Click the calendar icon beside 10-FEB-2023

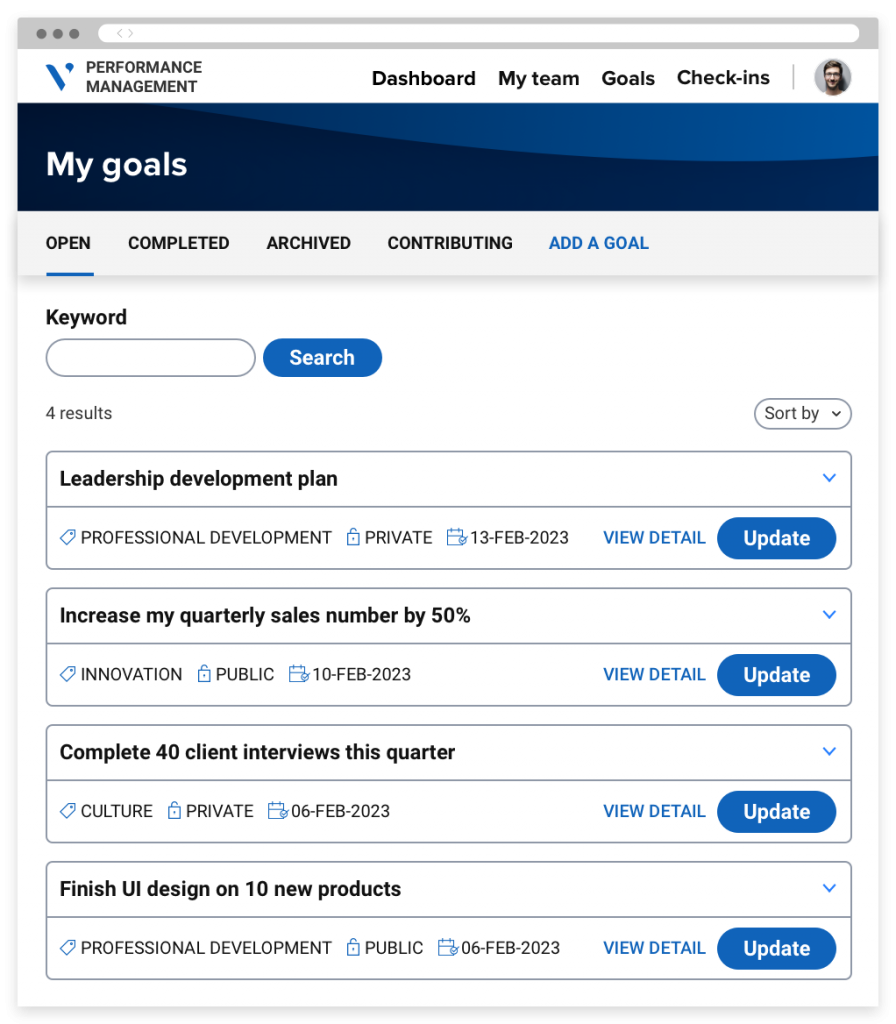tap(298, 673)
